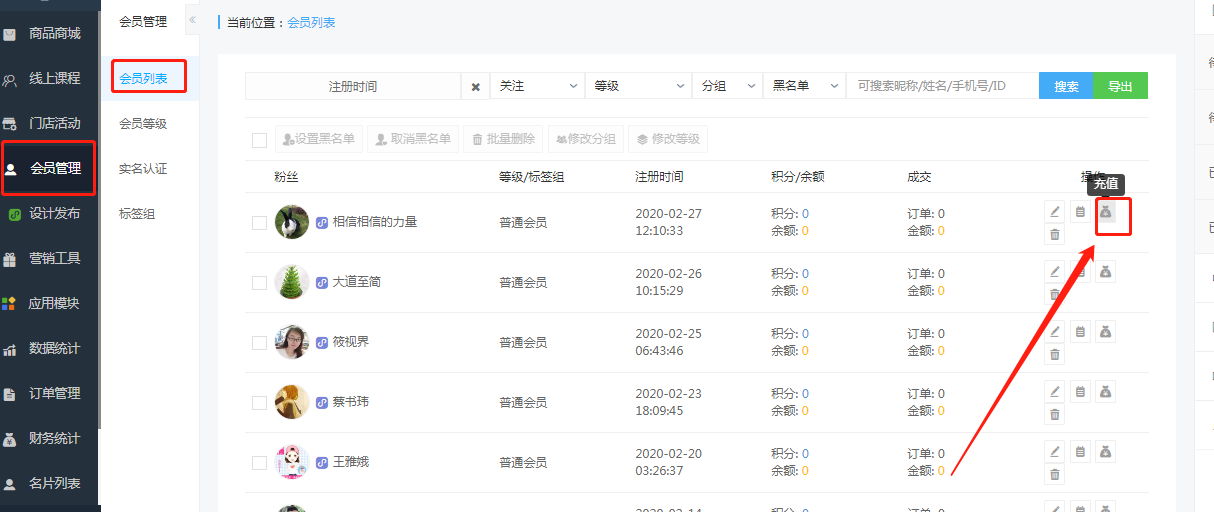Delete member 筱视界 via trash icon
This screenshot has height=512, width=1214.
point(1054,355)
